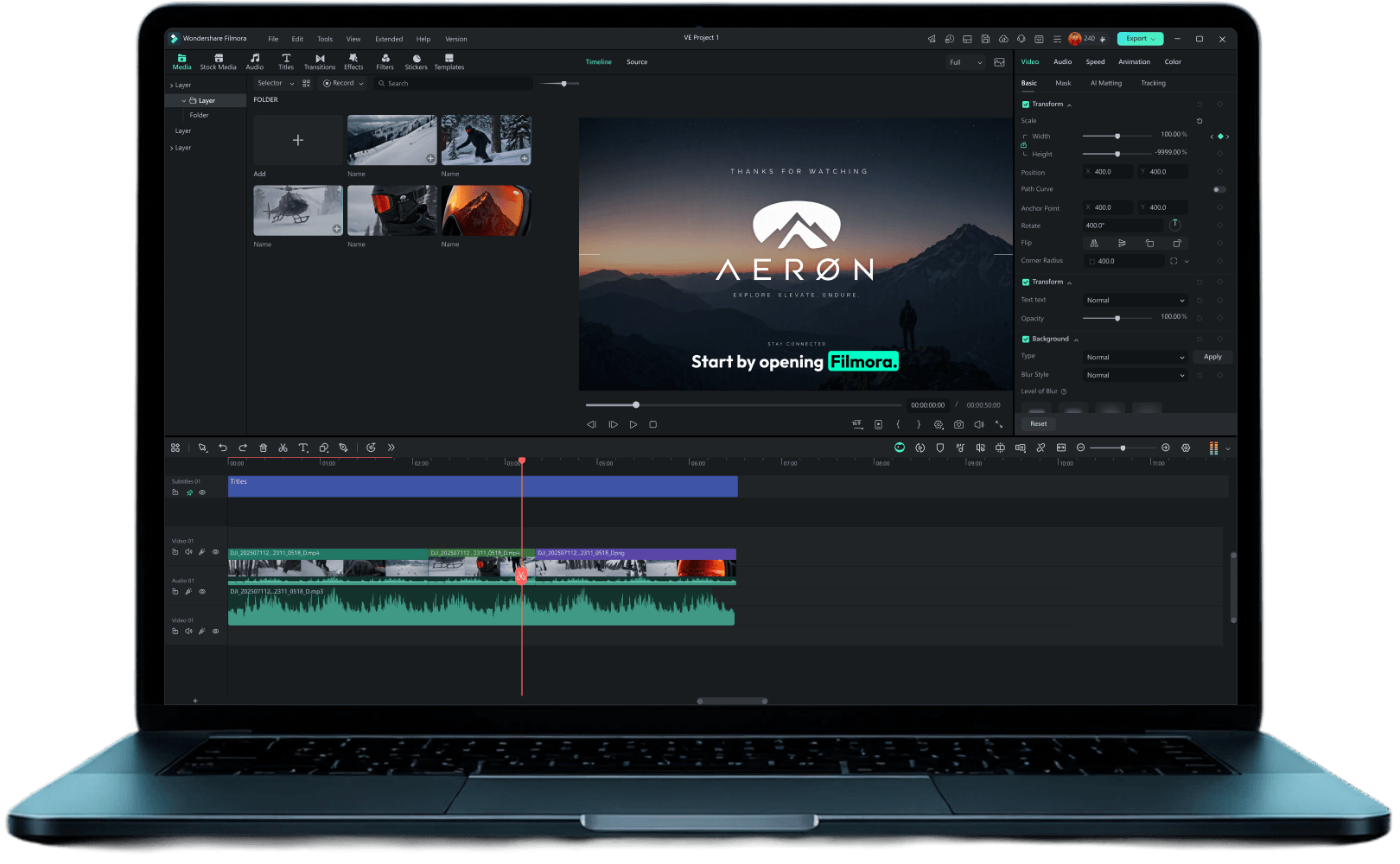Expand more timeline tools with double chevron
This screenshot has width=1400, height=864.
tap(391, 448)
